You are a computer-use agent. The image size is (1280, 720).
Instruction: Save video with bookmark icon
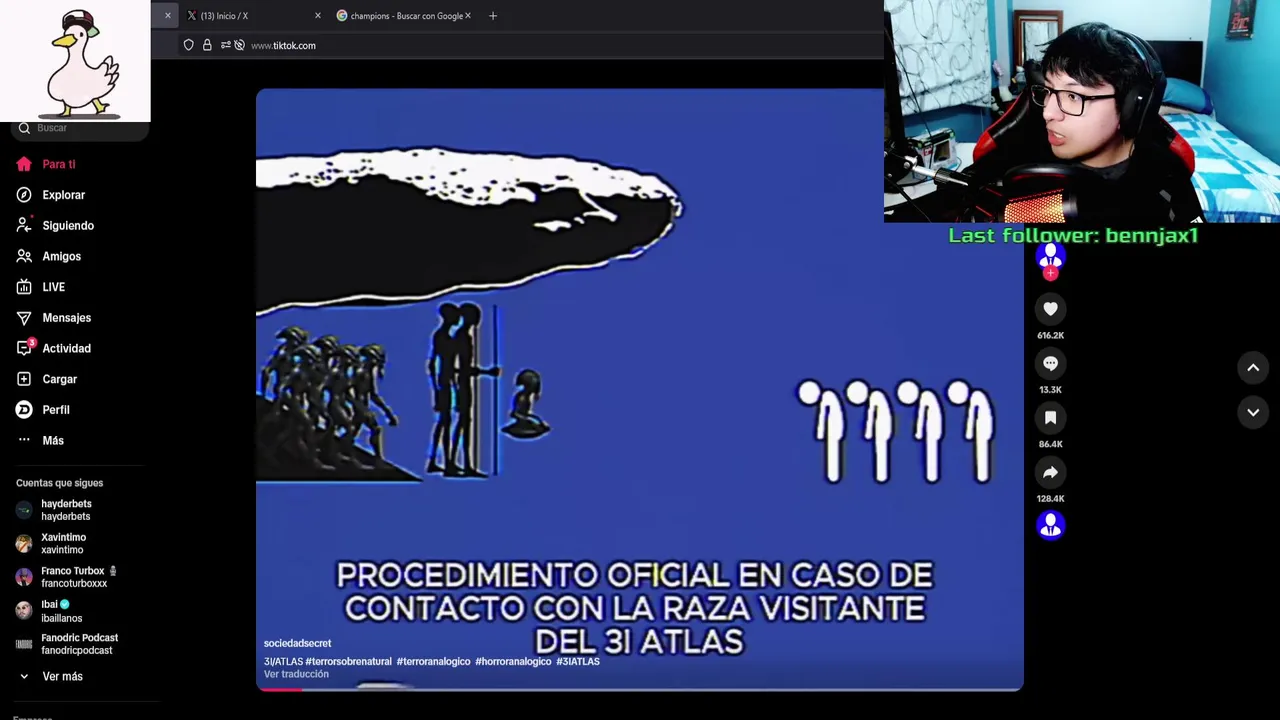[x=1050, y=418]
